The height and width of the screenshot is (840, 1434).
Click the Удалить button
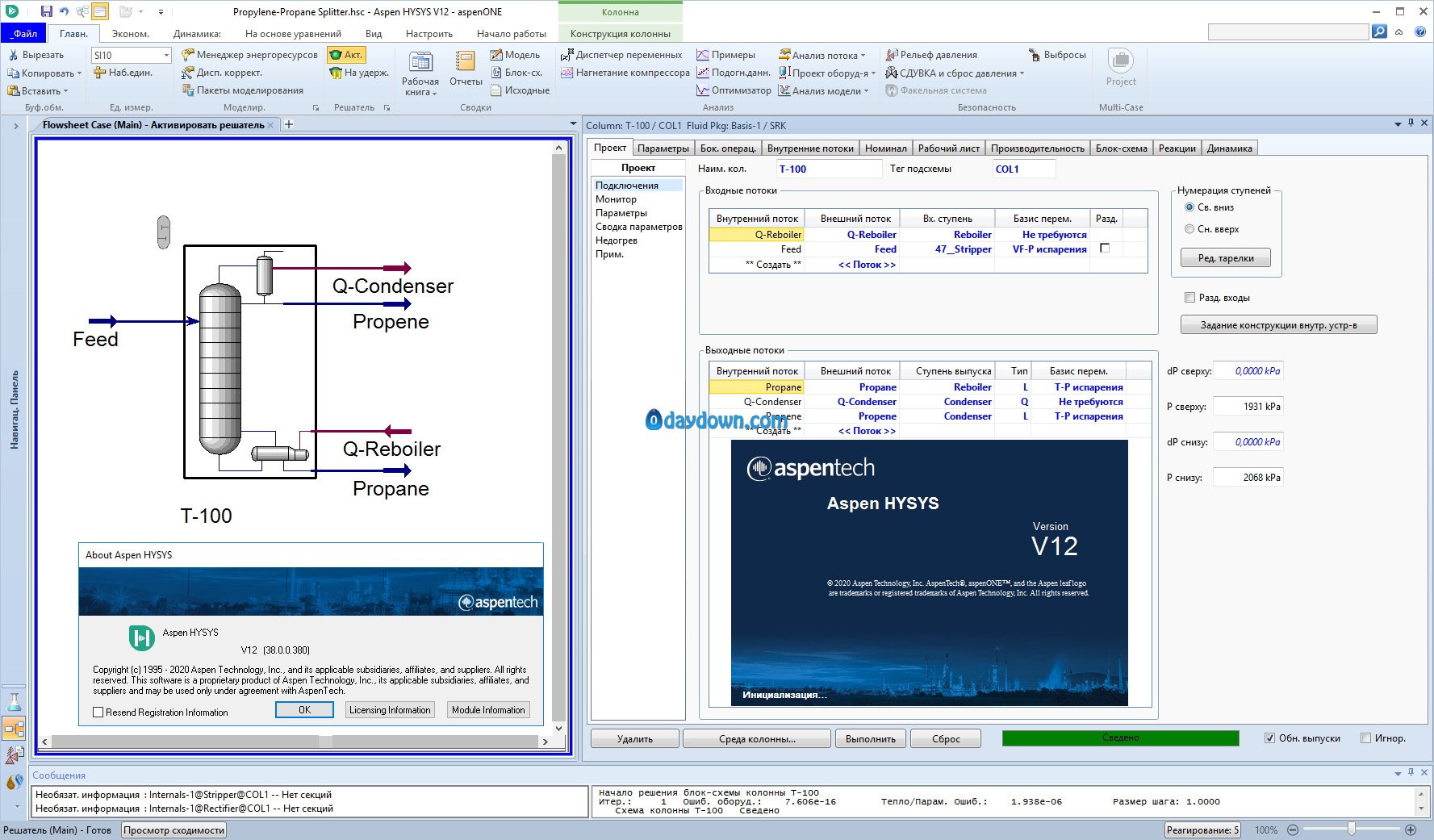[634, 738]
